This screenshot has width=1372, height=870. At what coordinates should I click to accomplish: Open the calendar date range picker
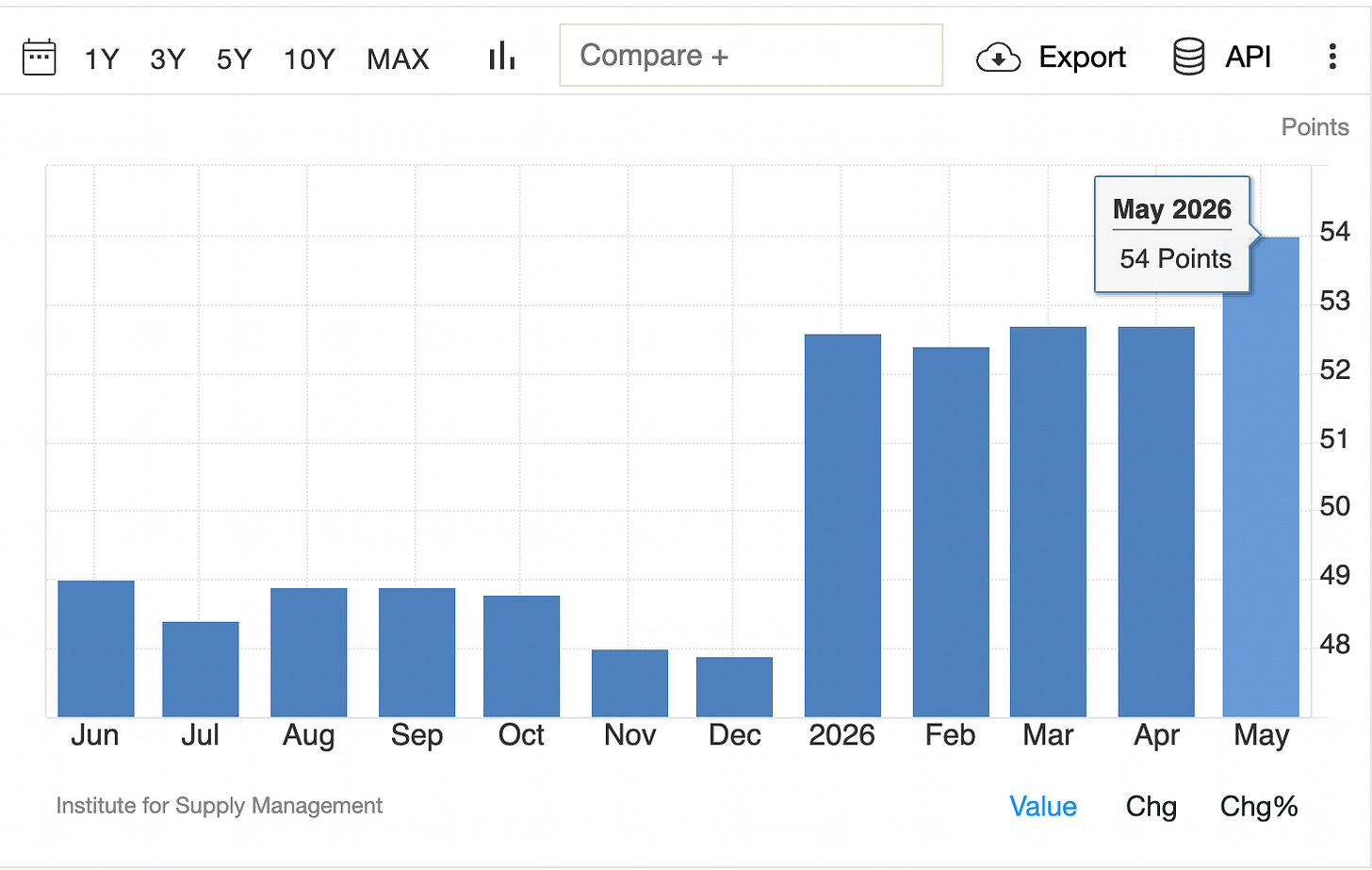click(39, 57)
